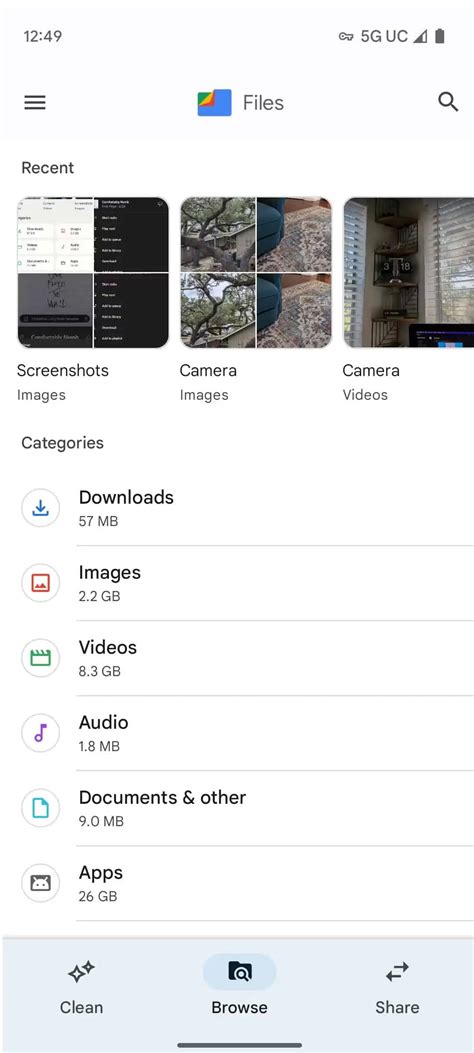Tap the 26 GB size text
Viewport: 474px width, 1053px height.
98,896
